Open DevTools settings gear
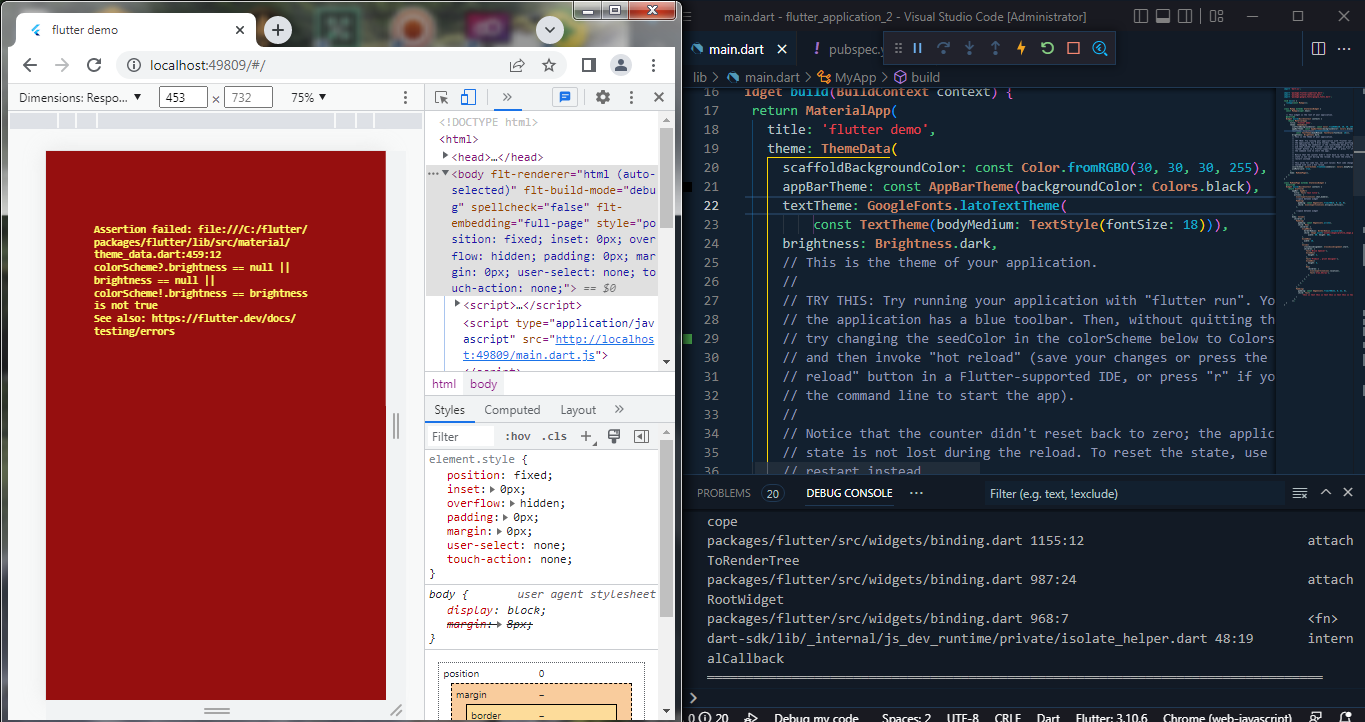1365x722 pixels. coord(603,97)
